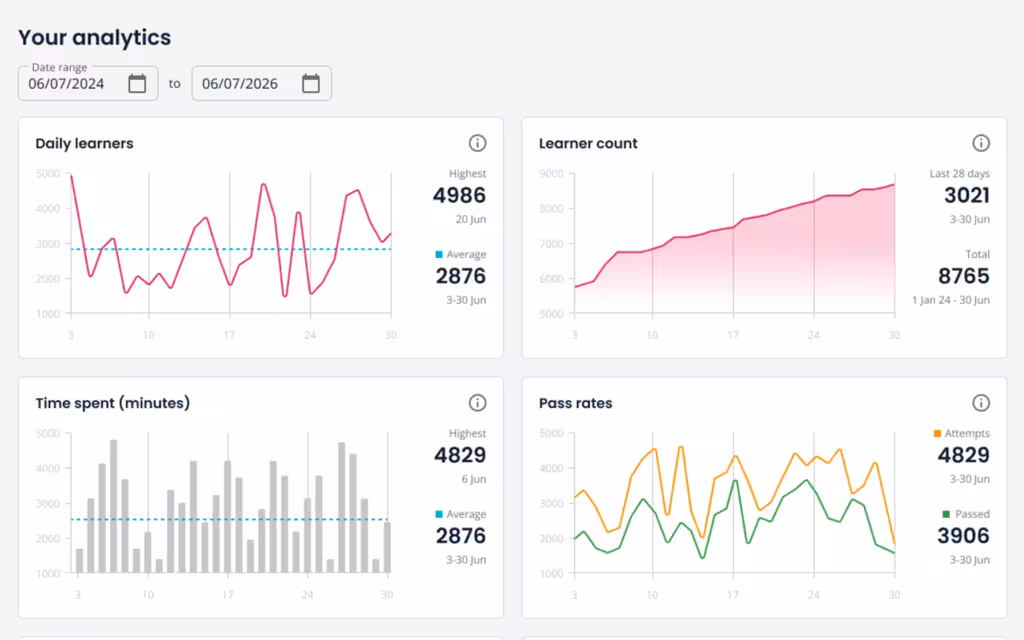Click the Average value 2876 in Time spent
Image resolution: width=1024 pixels, height=640 pixels.
461,536
